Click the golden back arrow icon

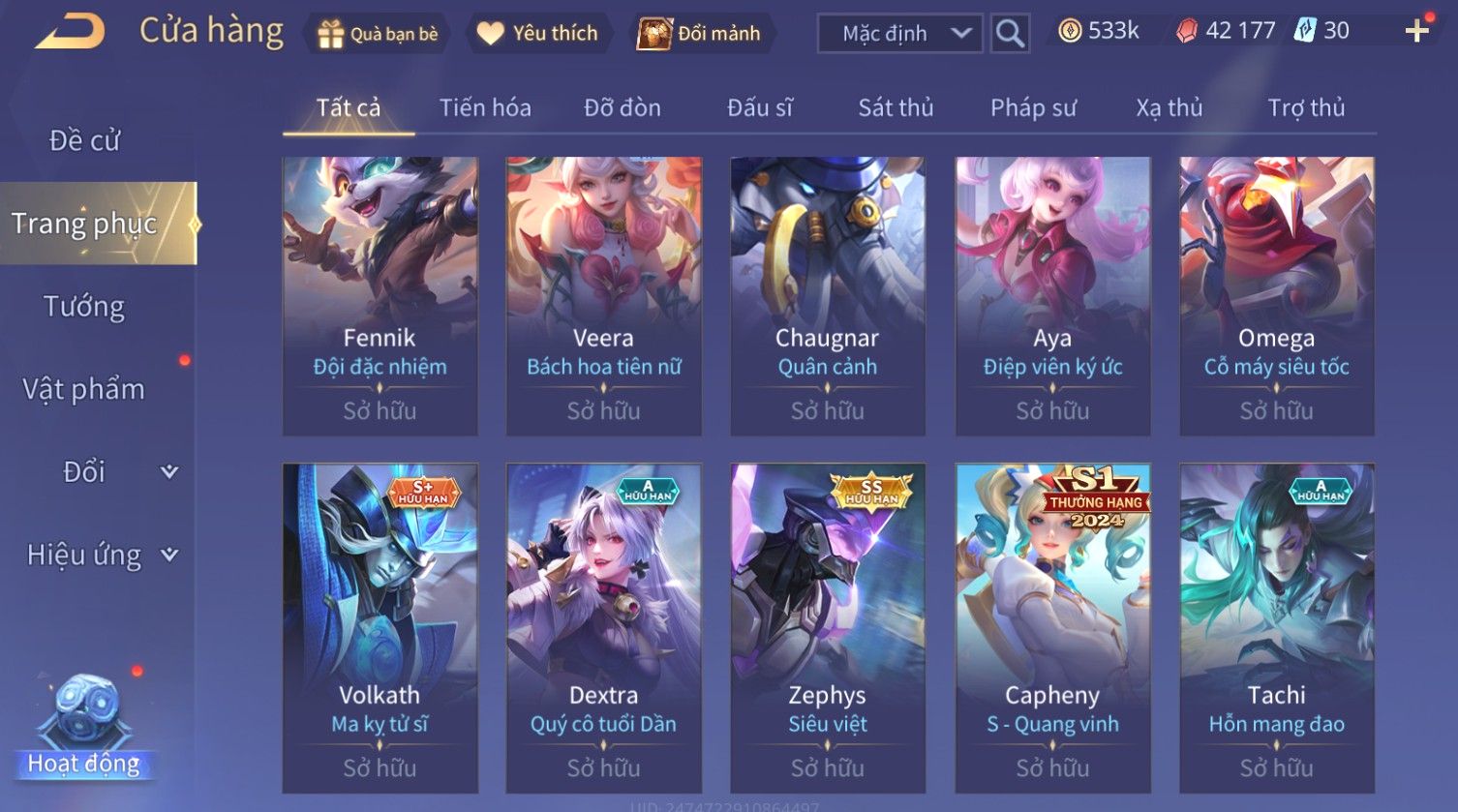69,32
